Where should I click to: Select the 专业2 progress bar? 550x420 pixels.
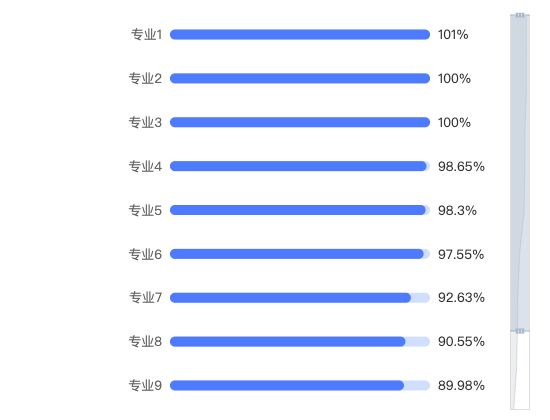(300, 78)
